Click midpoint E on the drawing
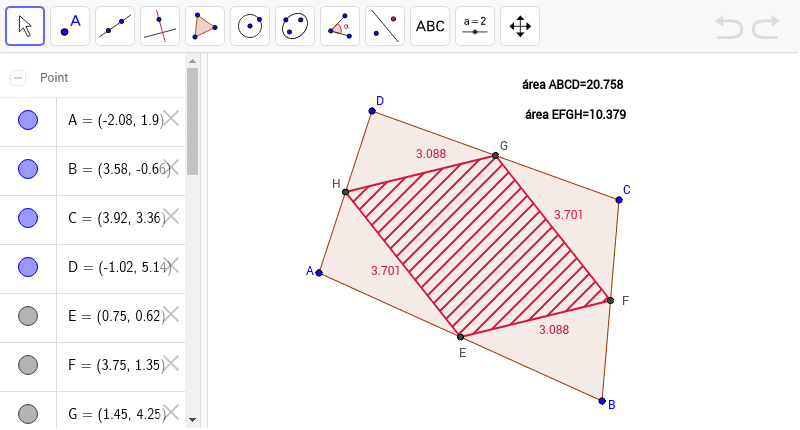The width and height of the screenshot is (800, 430). point(461,337)
